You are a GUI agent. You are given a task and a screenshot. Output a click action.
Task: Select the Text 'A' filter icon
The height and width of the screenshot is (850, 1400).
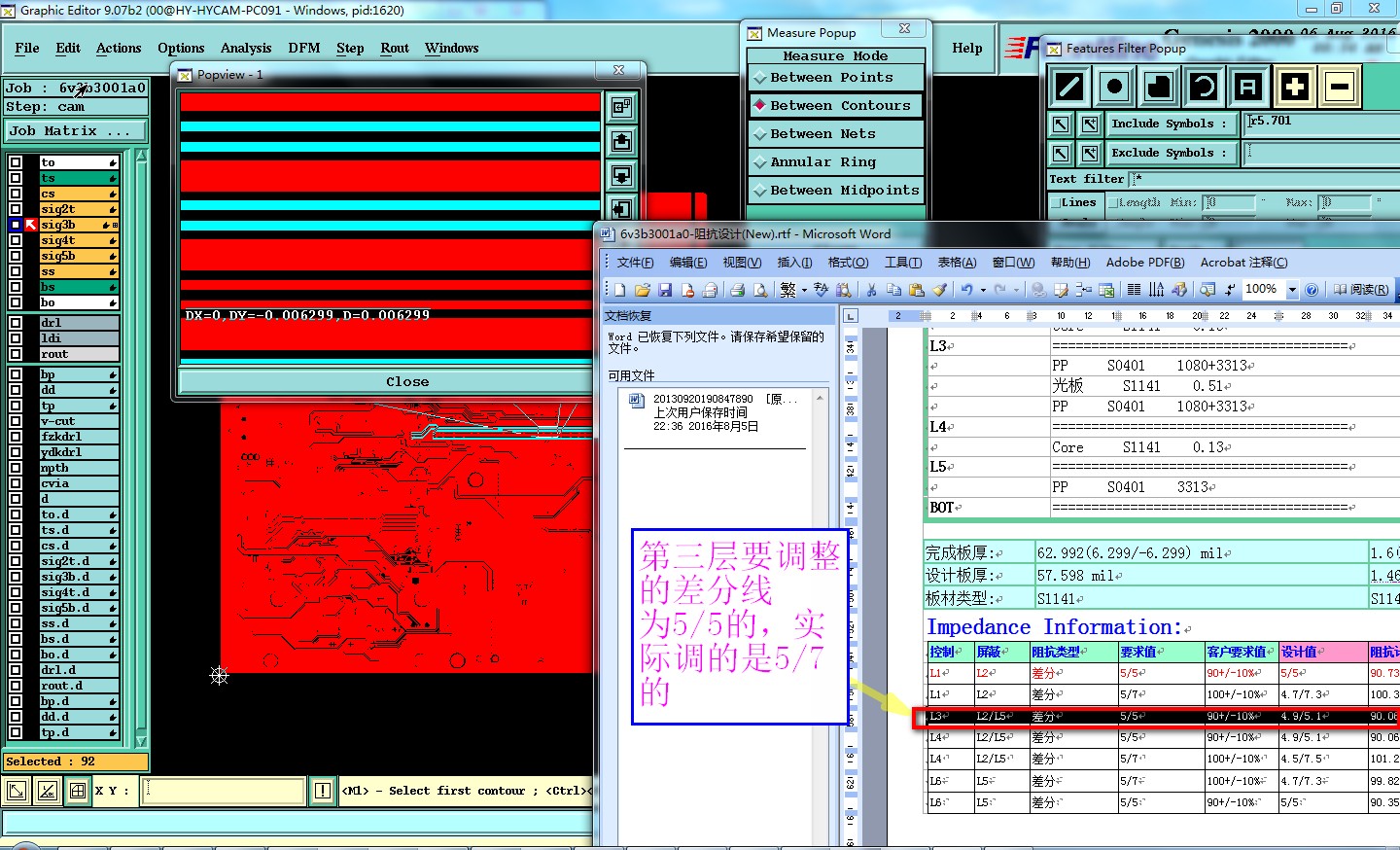1248,87
